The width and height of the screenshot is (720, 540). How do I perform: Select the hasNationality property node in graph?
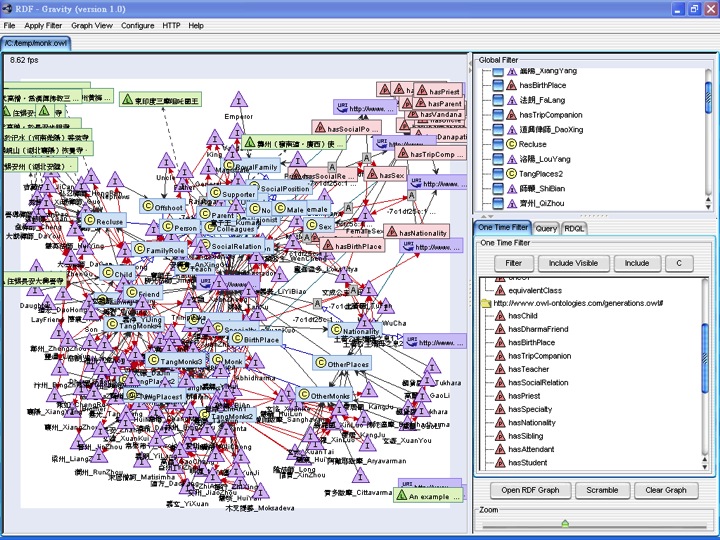point(417,232)
